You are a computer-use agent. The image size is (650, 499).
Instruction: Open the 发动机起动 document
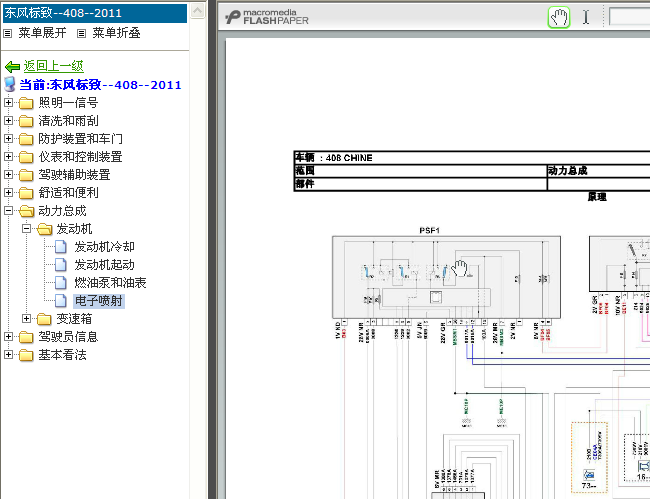[104, 264]
